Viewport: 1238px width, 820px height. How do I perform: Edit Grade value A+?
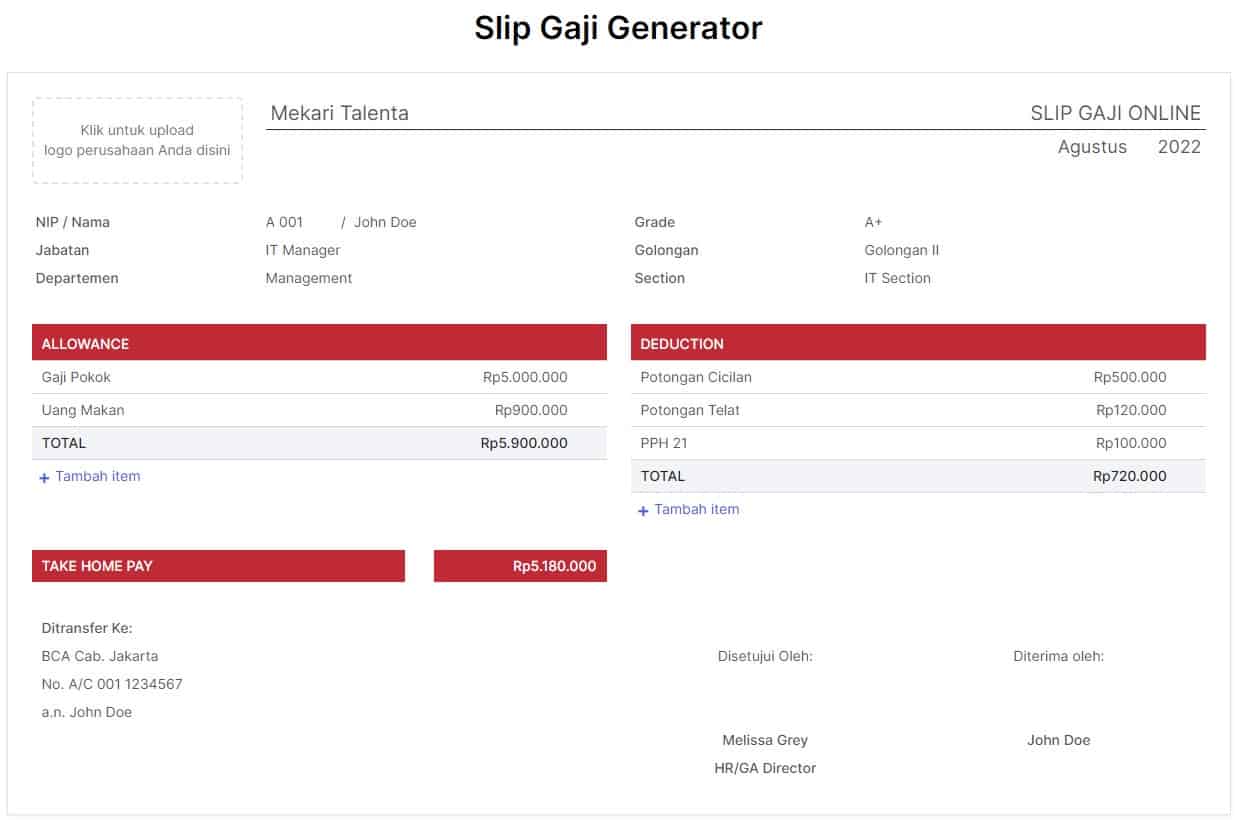coord(874,222)
